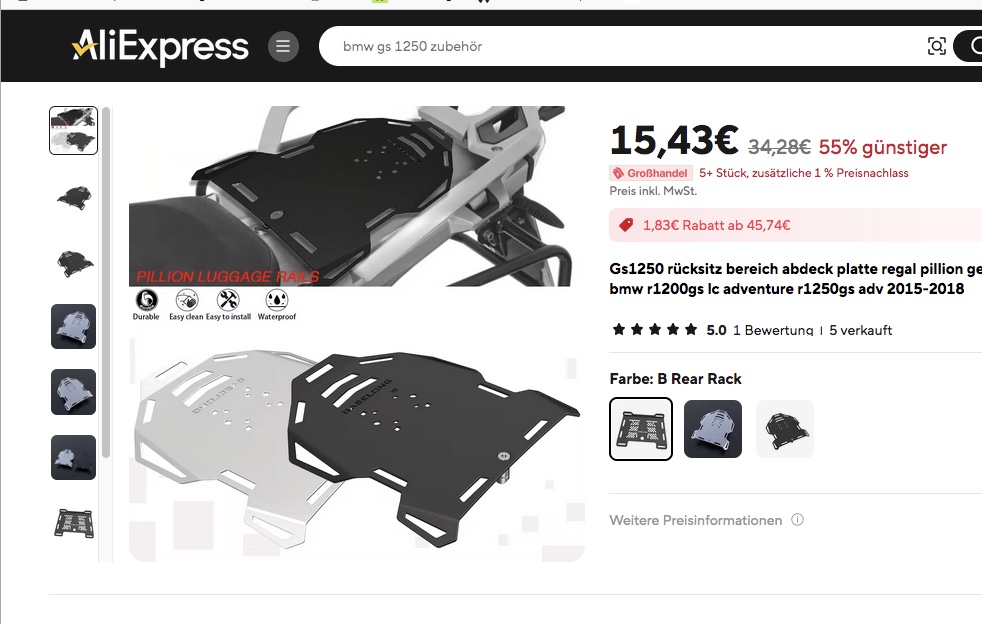982x624 pixels.
Task: Click the thumbnail gallery scrollbar
Action: point(106,282)
